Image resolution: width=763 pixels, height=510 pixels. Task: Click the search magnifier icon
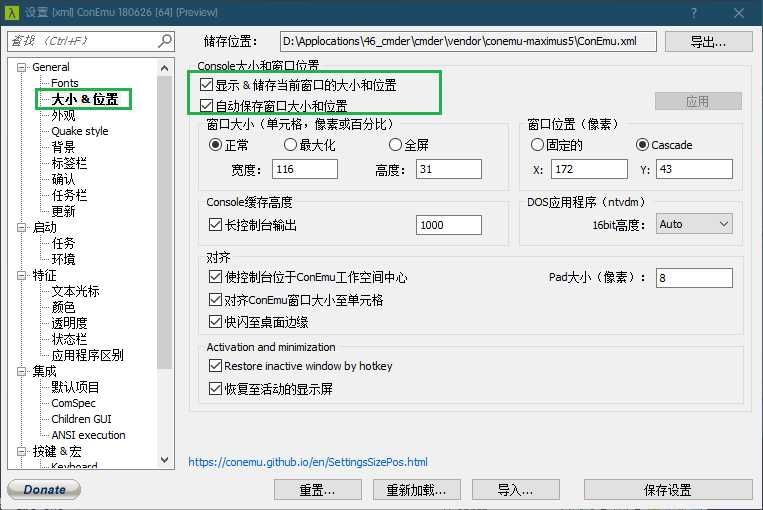click(165, 41)
